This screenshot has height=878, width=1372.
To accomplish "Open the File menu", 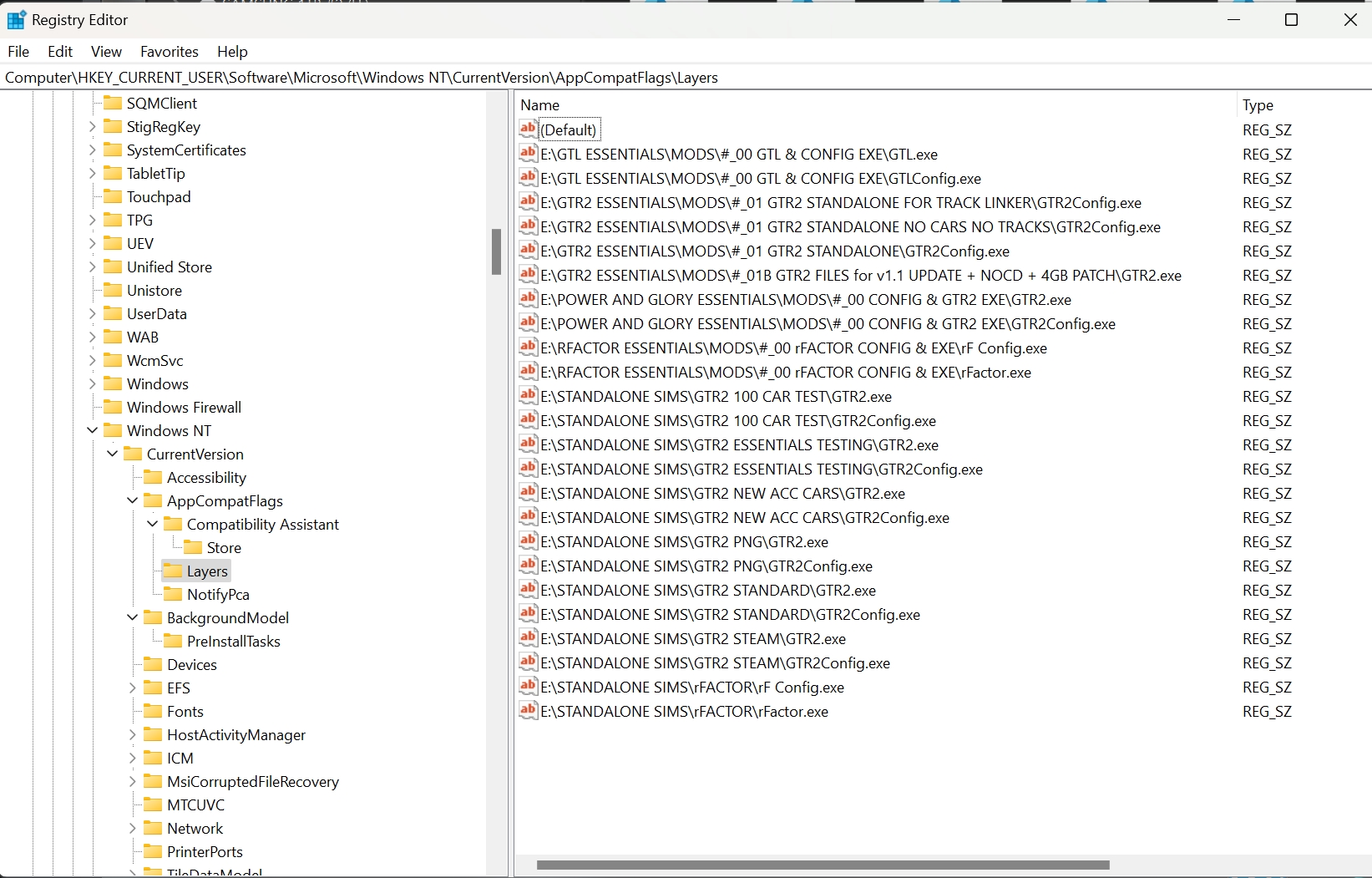I will point(18,51).
